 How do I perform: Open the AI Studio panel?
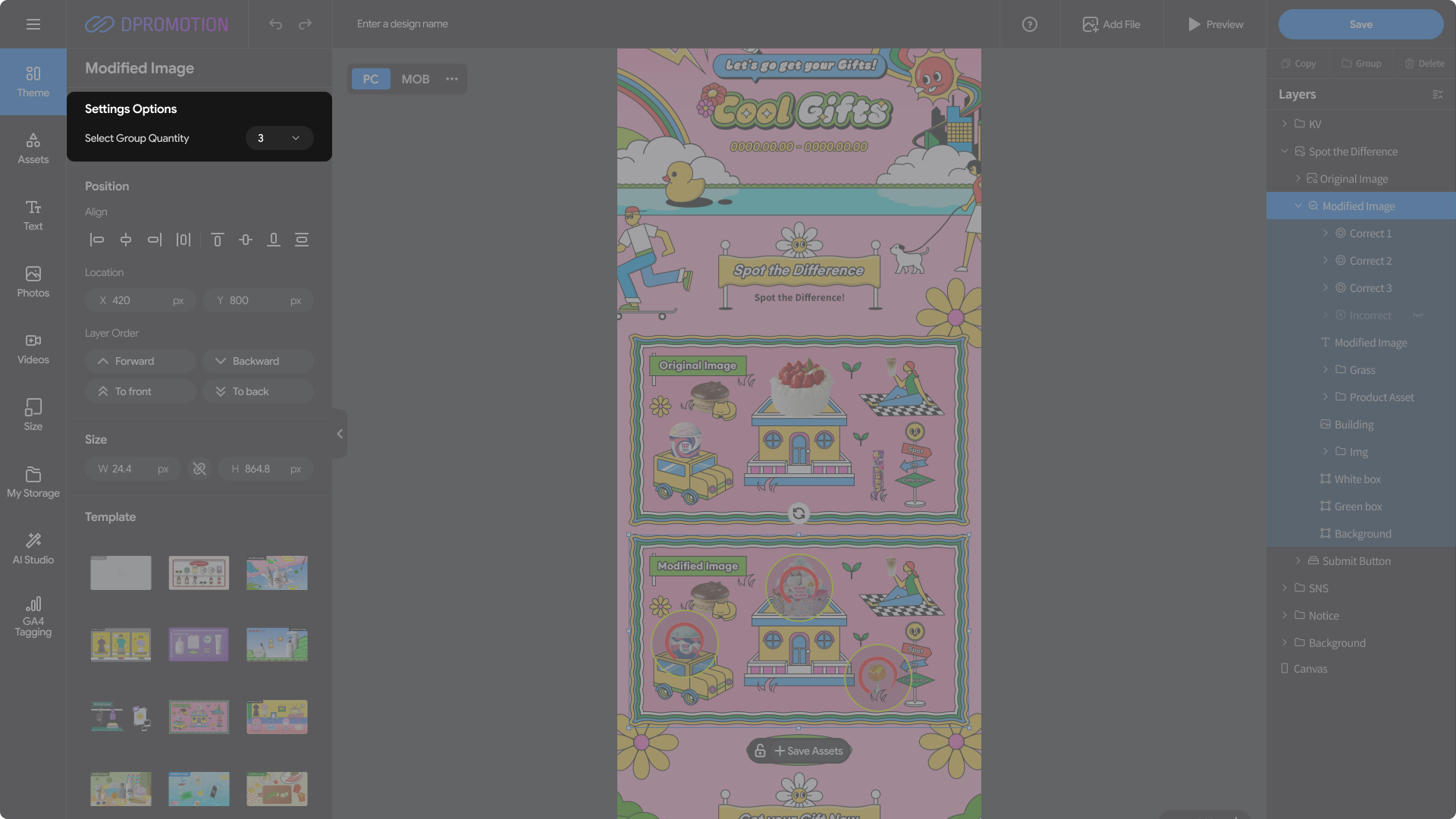click(x=33, y=548)
